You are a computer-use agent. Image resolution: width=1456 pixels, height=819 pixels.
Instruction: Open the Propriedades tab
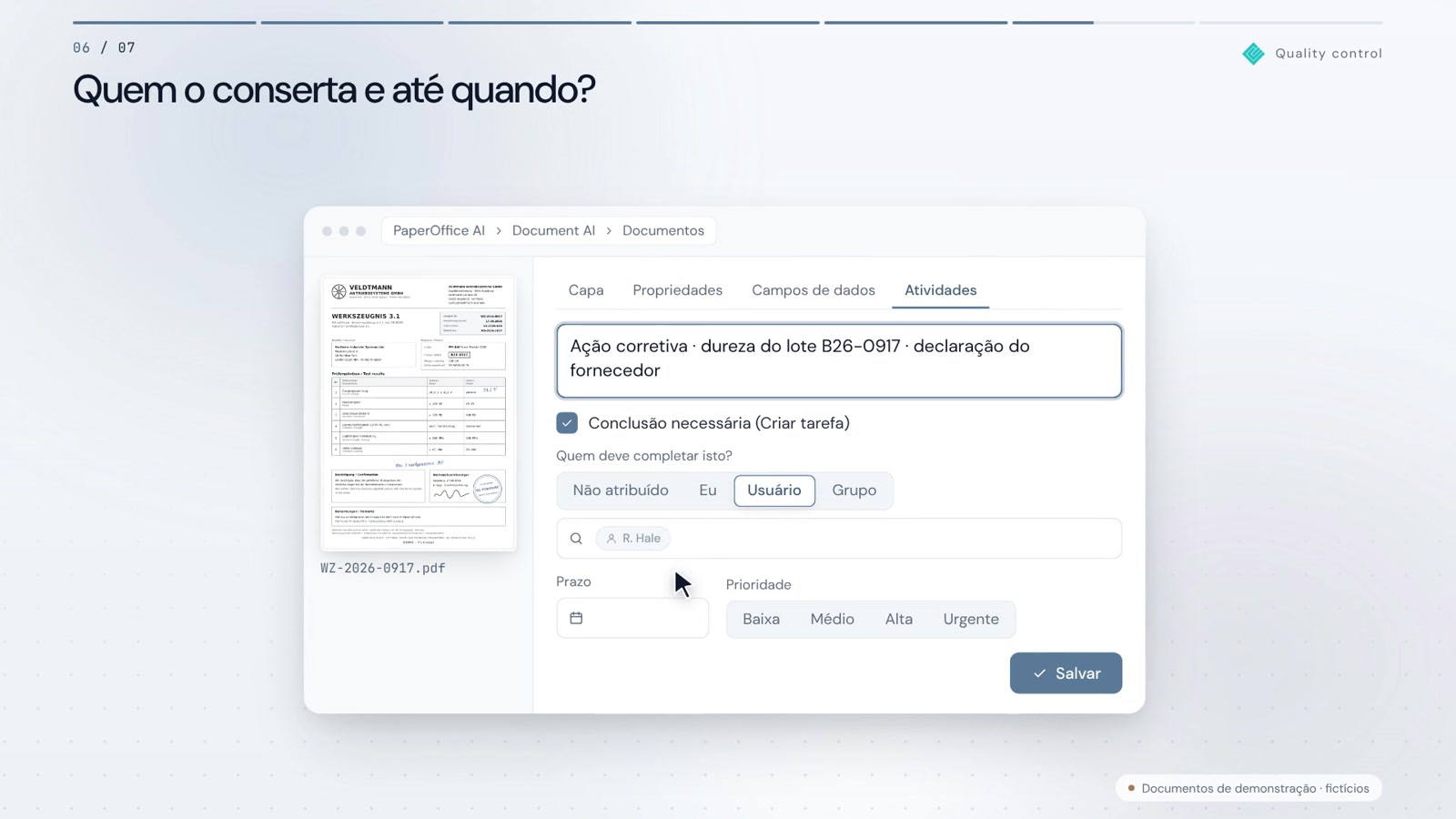point(678,290)
